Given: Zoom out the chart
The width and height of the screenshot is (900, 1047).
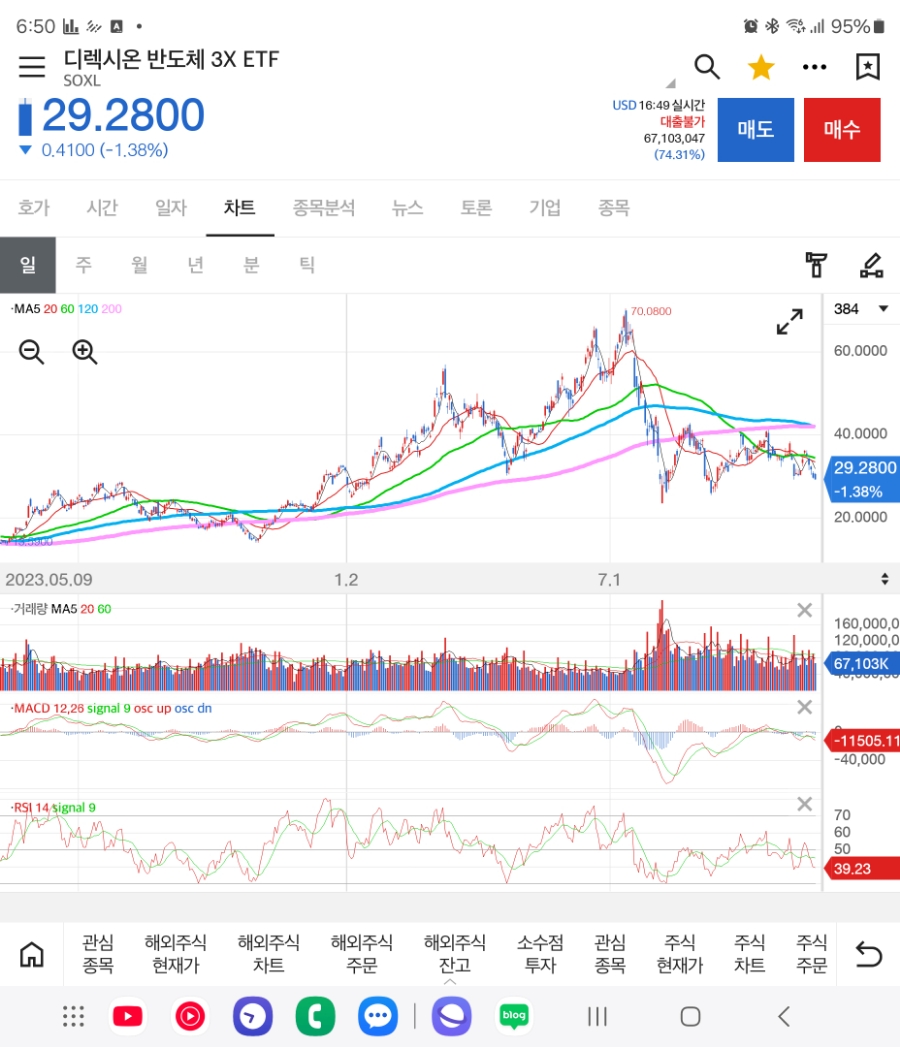Looking at the screenshot, I should (x=31, y=351).
